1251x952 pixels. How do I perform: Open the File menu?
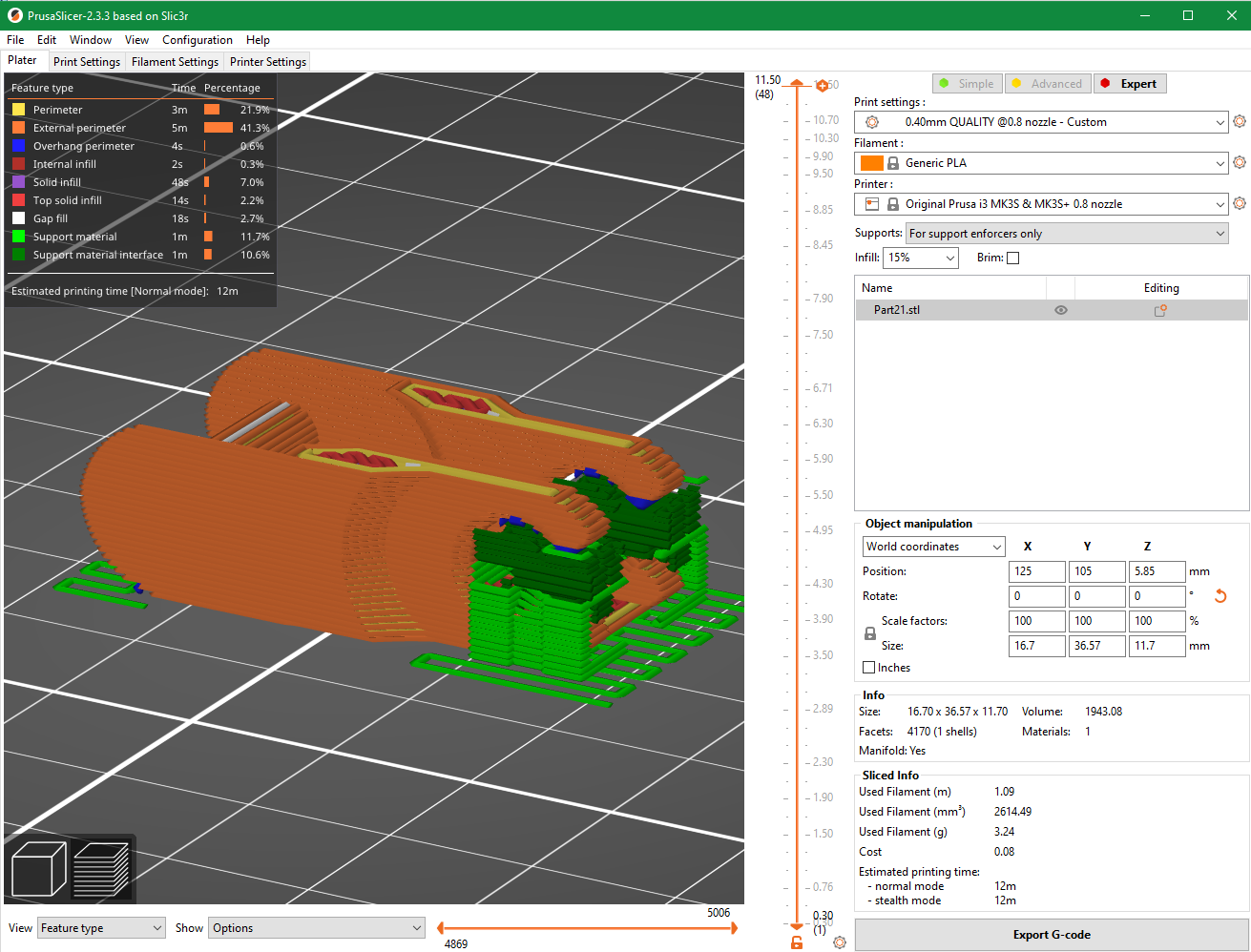coord(15,40)
